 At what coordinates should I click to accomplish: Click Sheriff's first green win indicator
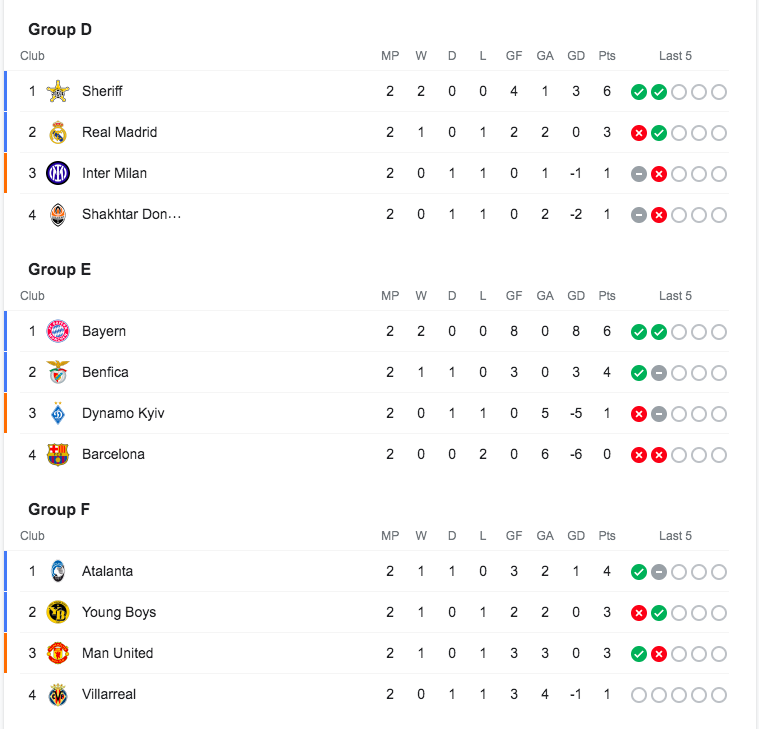[638, 92]
